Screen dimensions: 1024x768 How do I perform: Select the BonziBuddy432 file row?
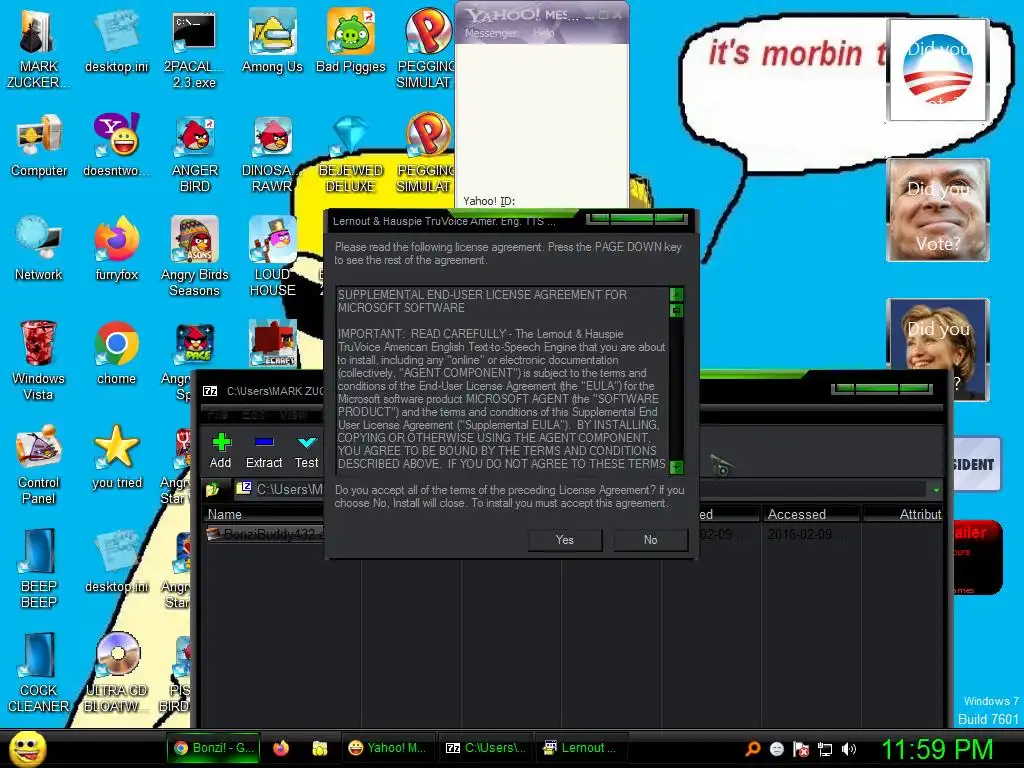[264, 534]
